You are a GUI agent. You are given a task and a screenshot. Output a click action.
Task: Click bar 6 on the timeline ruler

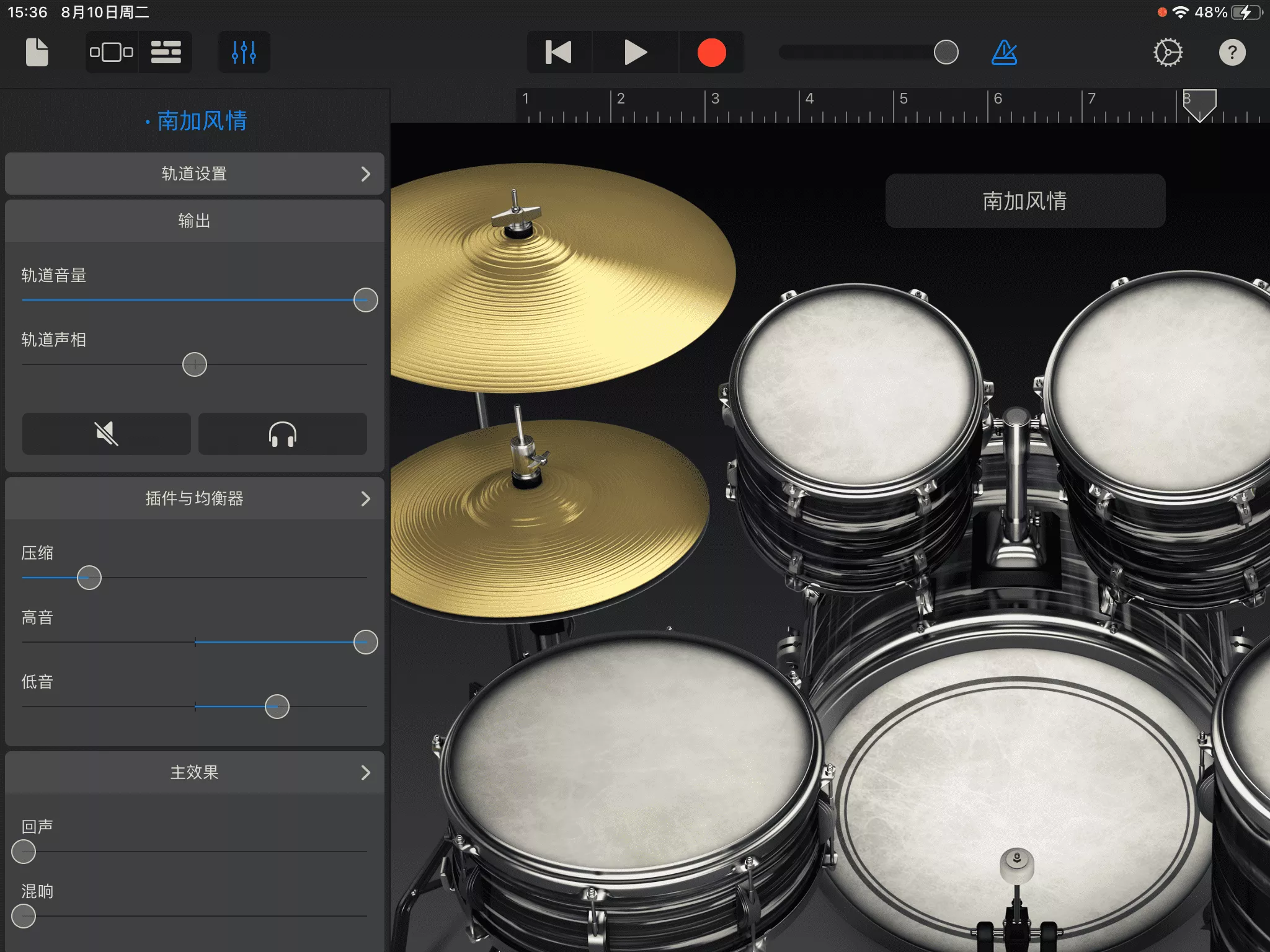[x=998, y=99]
